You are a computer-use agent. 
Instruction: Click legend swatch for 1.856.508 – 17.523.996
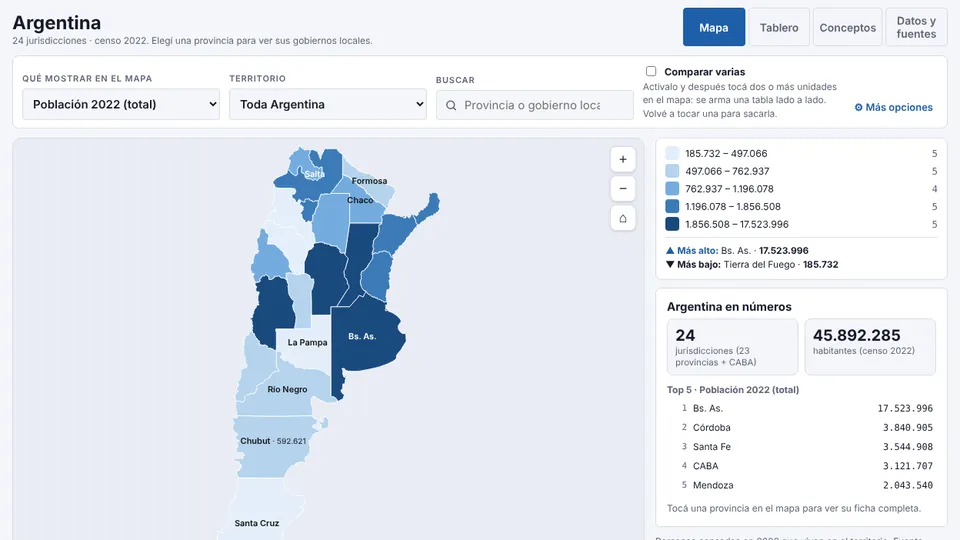(x=672, y=224)
